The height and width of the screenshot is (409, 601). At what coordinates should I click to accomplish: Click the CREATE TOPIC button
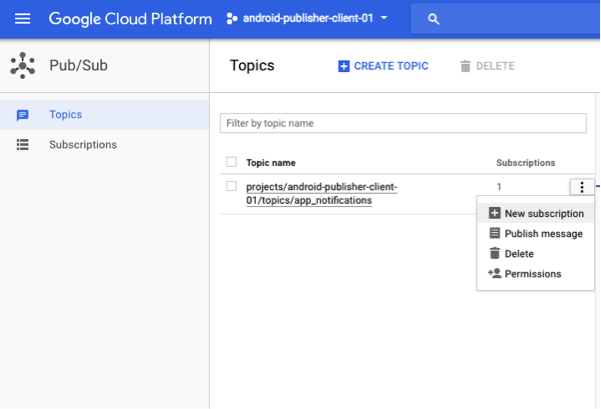pos(383,66)
